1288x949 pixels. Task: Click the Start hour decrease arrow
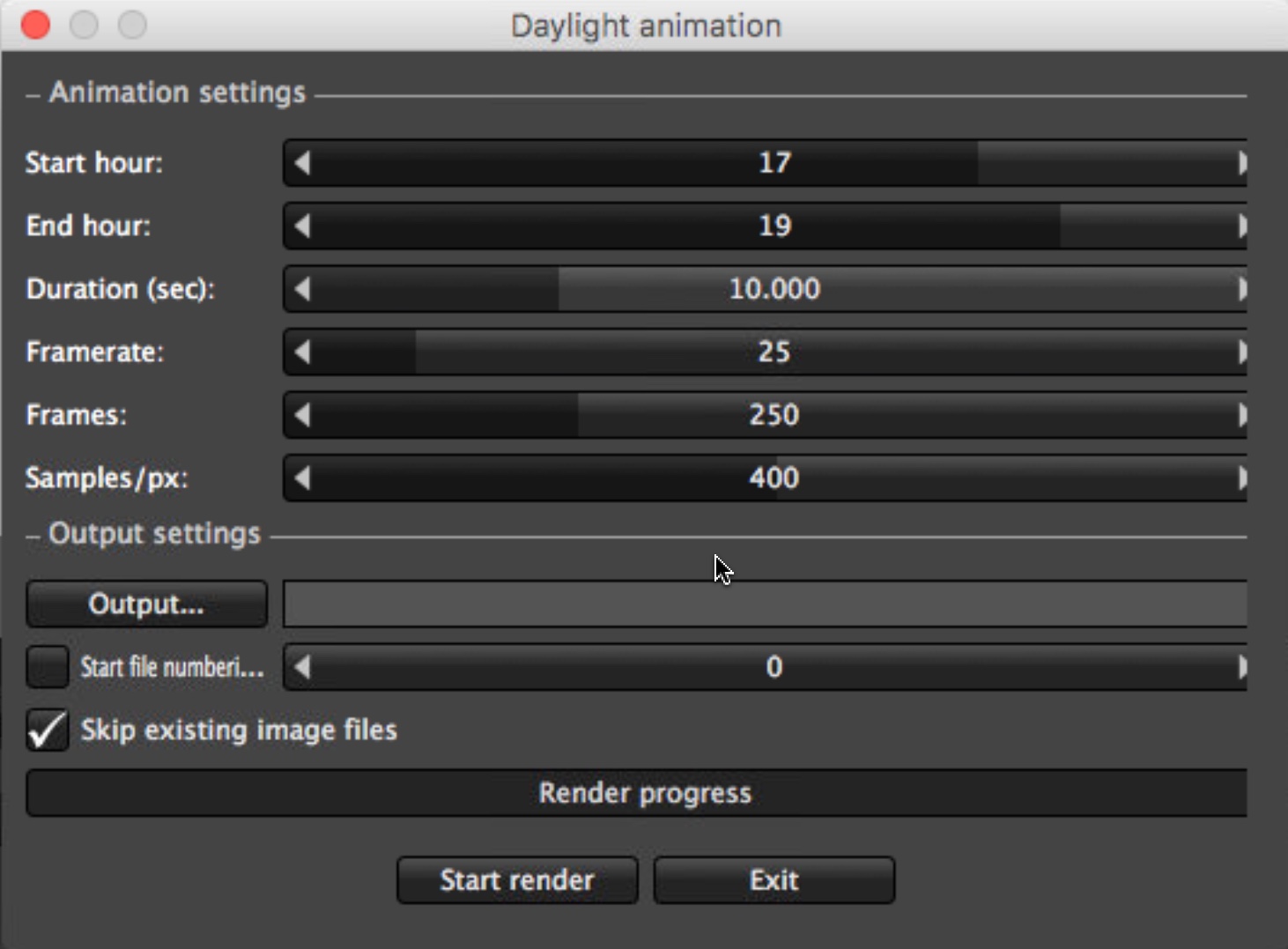302,163
